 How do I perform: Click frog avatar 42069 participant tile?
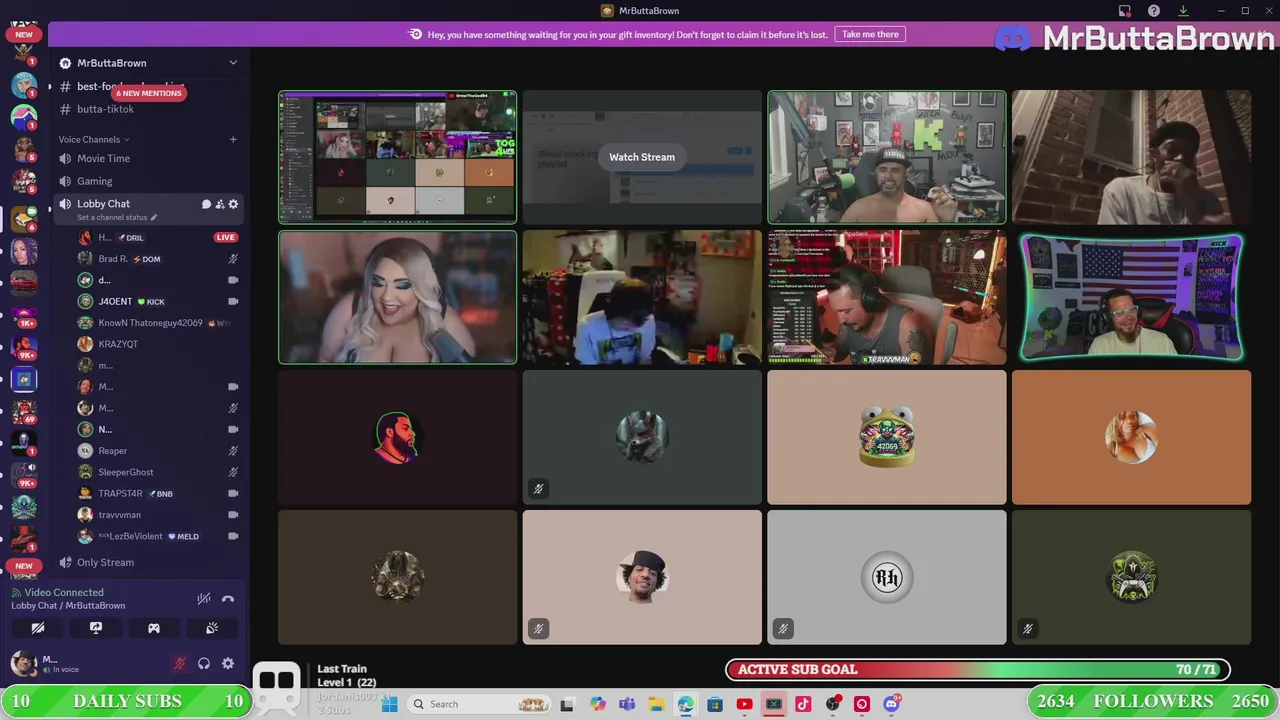(x=887, y=437)
